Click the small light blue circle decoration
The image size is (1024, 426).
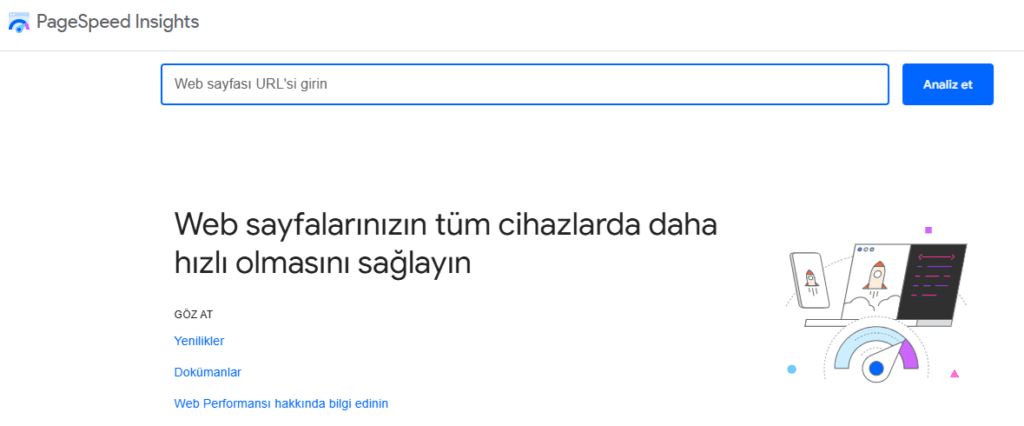click(x=792, y=369)
